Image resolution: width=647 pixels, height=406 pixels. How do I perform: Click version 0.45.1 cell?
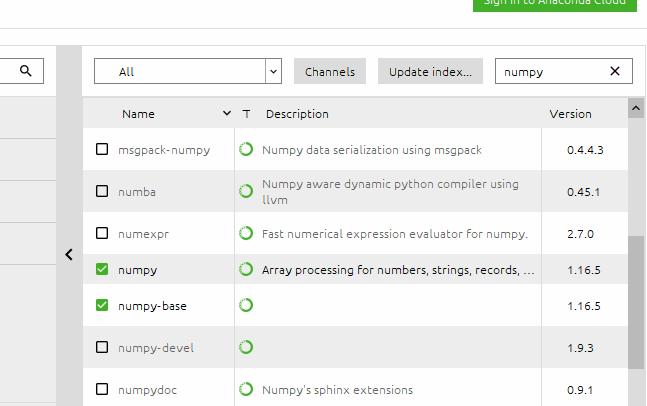(583, 192)
